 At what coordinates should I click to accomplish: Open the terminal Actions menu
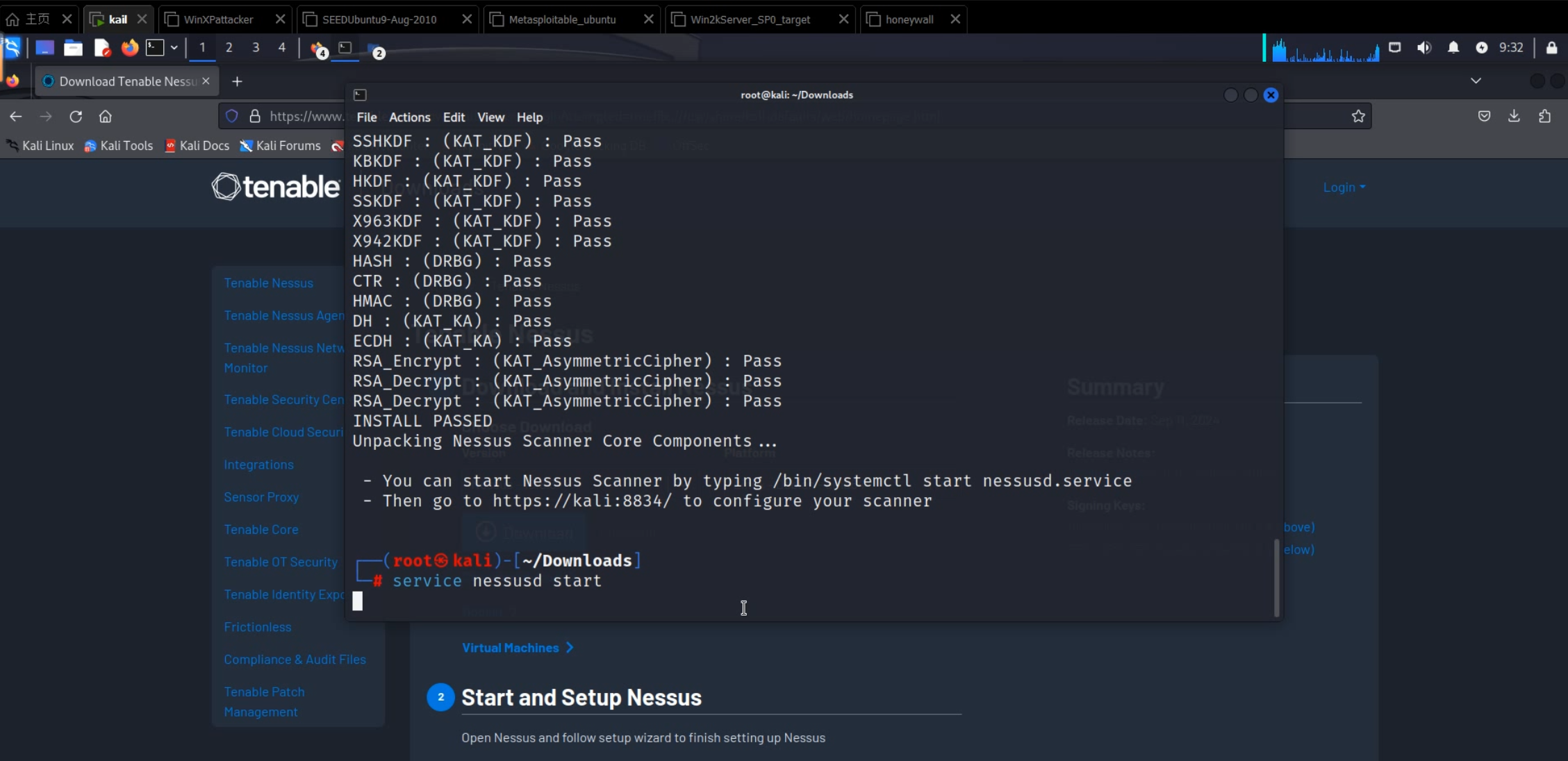[x=409, y=117]
